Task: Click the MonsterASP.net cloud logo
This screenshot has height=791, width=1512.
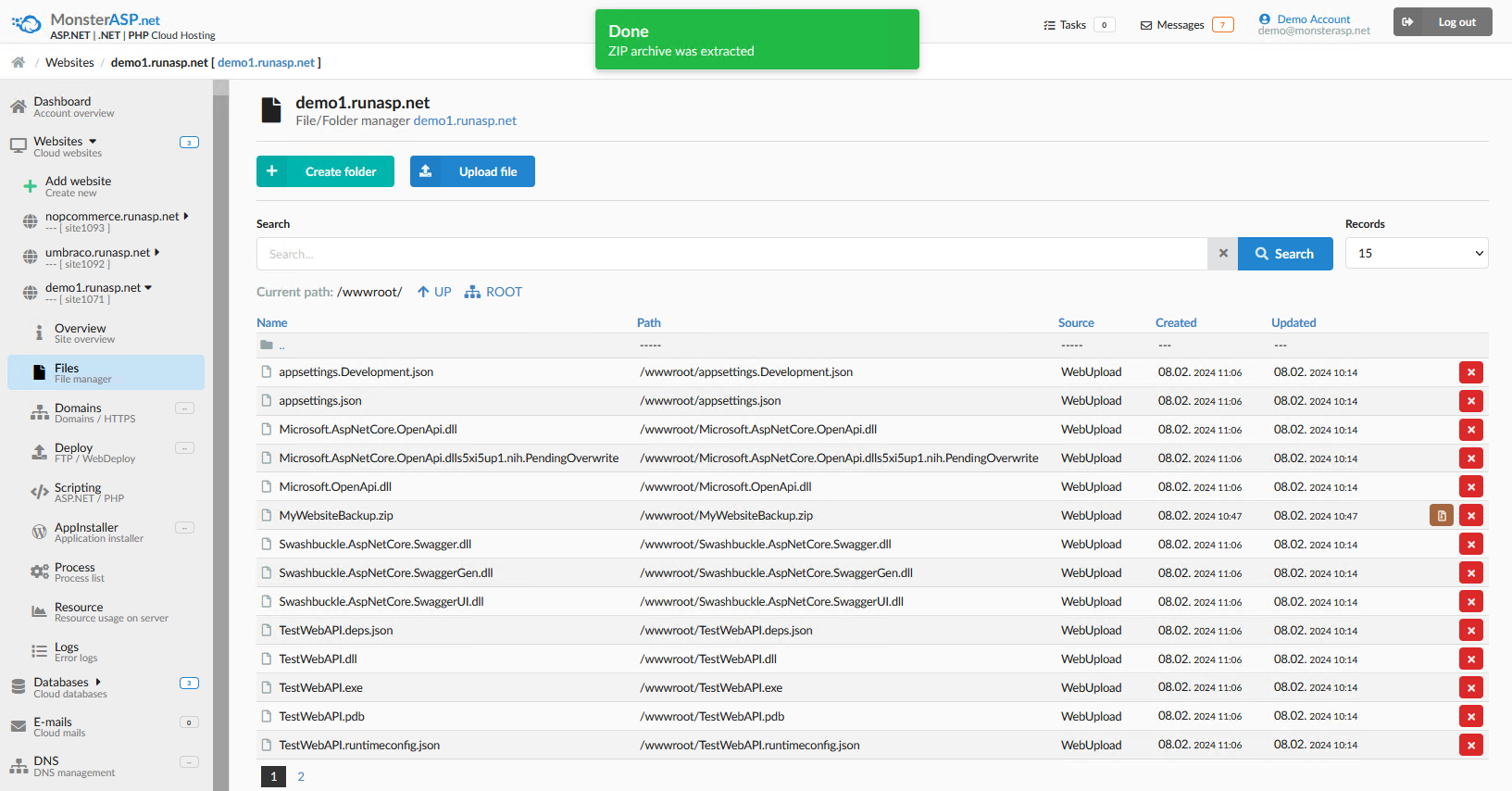Action: (x=27, y=24)
